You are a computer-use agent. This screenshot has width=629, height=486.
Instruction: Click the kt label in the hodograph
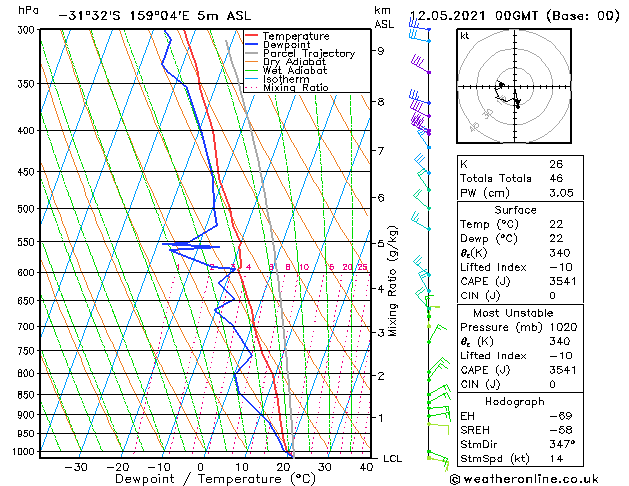click(x=465, y=36)
